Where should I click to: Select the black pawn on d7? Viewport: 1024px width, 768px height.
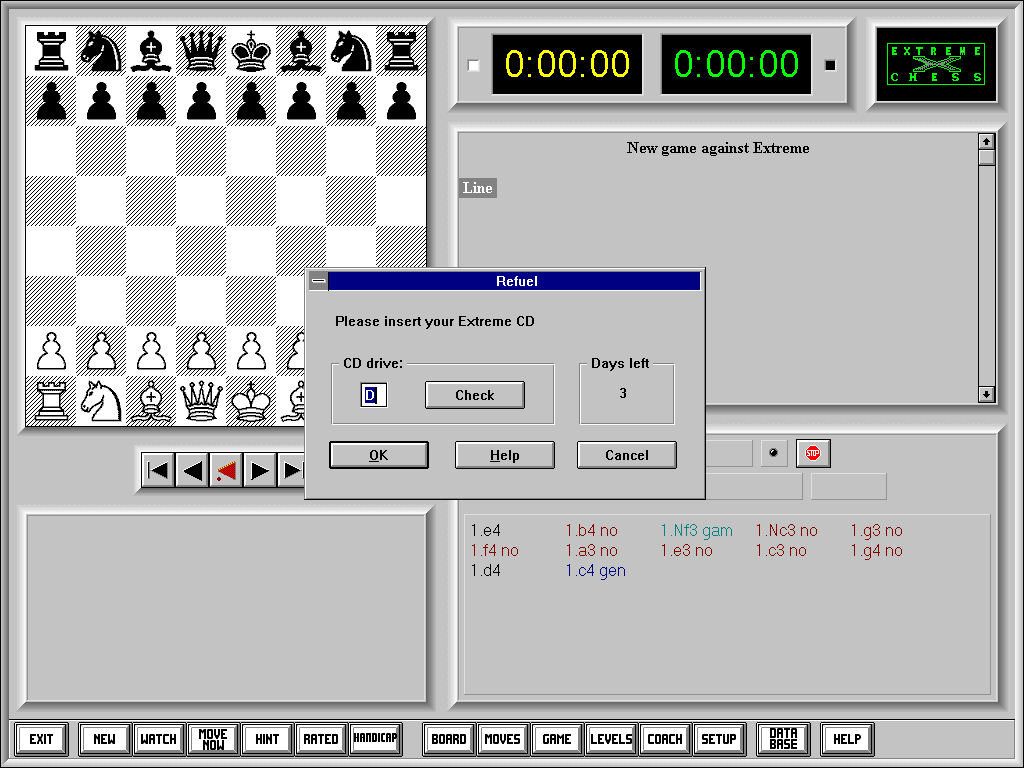tap(201, 101)
